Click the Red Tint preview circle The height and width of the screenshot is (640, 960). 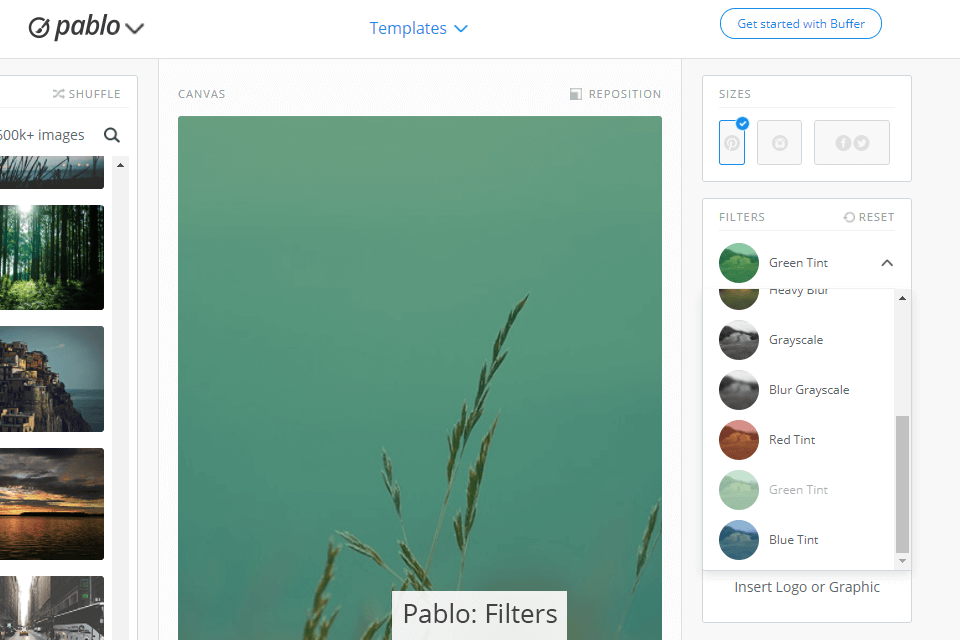[739, 440]
